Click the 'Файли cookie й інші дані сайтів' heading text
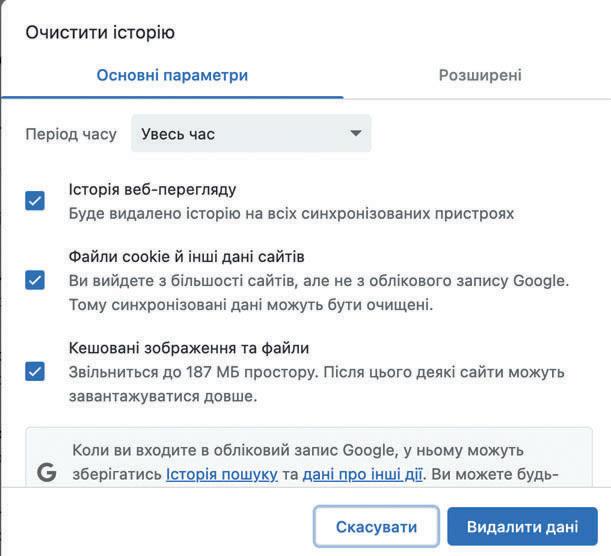Screen dimensions: 611x556 tap(186, 256)
